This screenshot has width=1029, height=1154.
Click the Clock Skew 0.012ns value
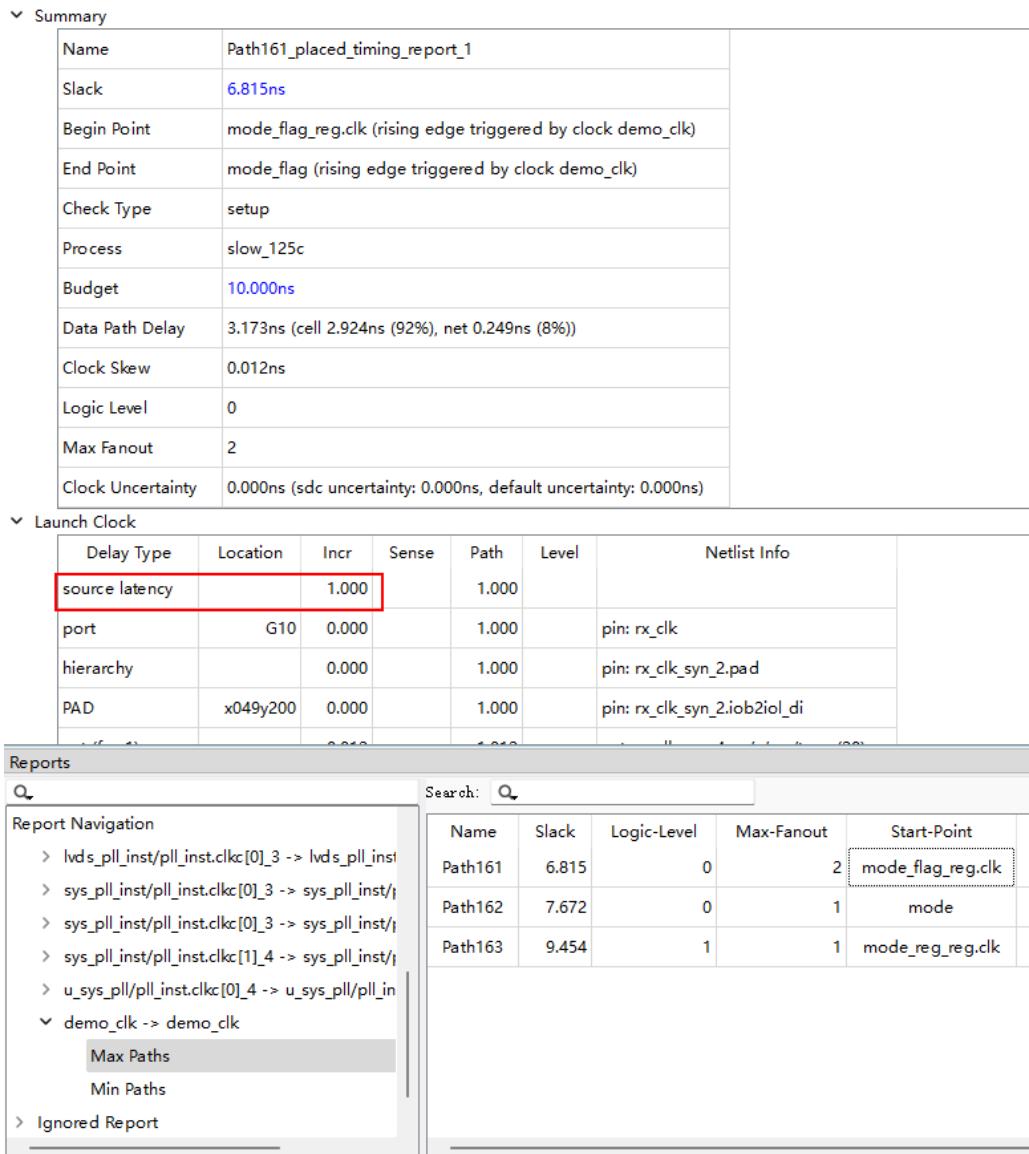pyautogui.click(x=255, y=368)
